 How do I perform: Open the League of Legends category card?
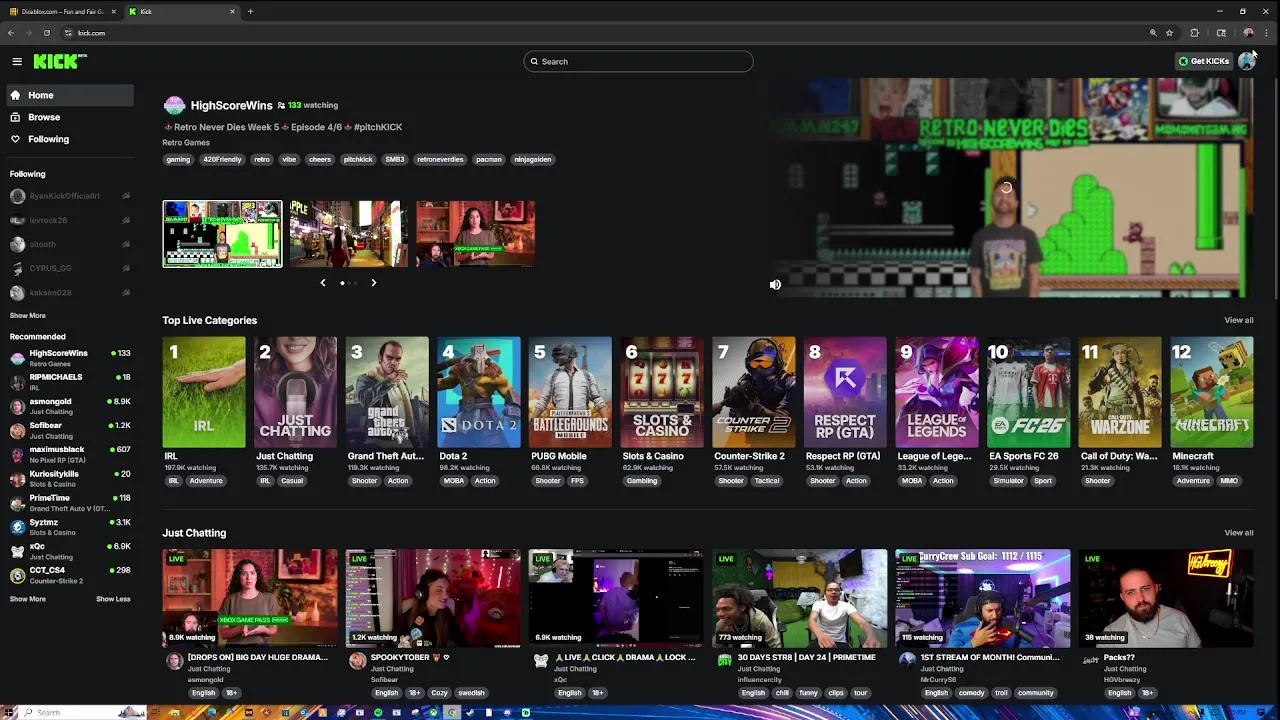(937, 392)
